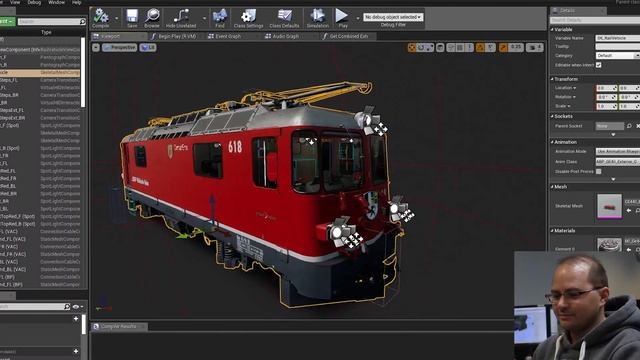Image resolution: width=640 pixels, height=360 pixels.
Task: Click the Scale X value field
Action: click(606, 106)
